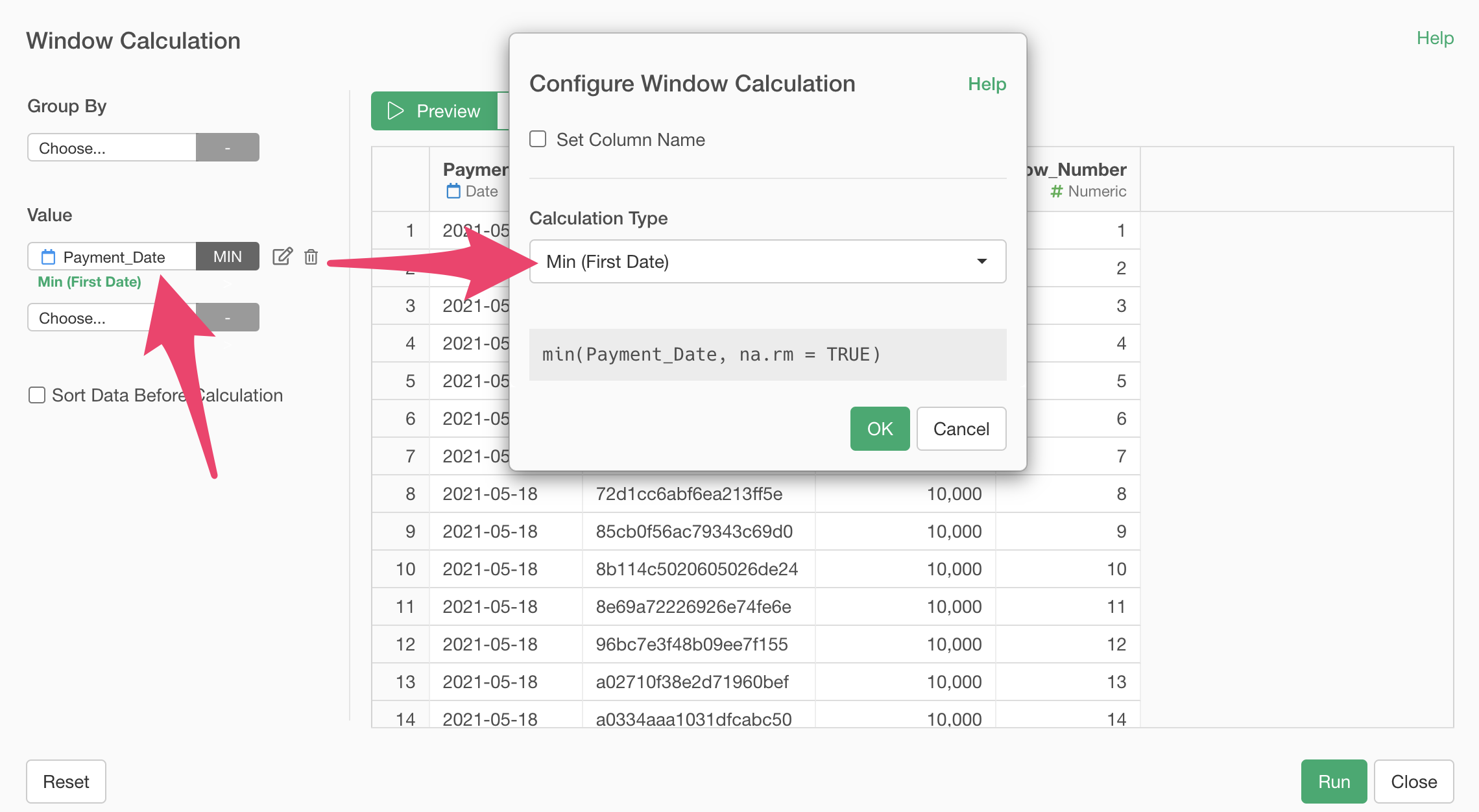
Task: Click the edit pencil icon beside Payment_Date
Action: 282,256
